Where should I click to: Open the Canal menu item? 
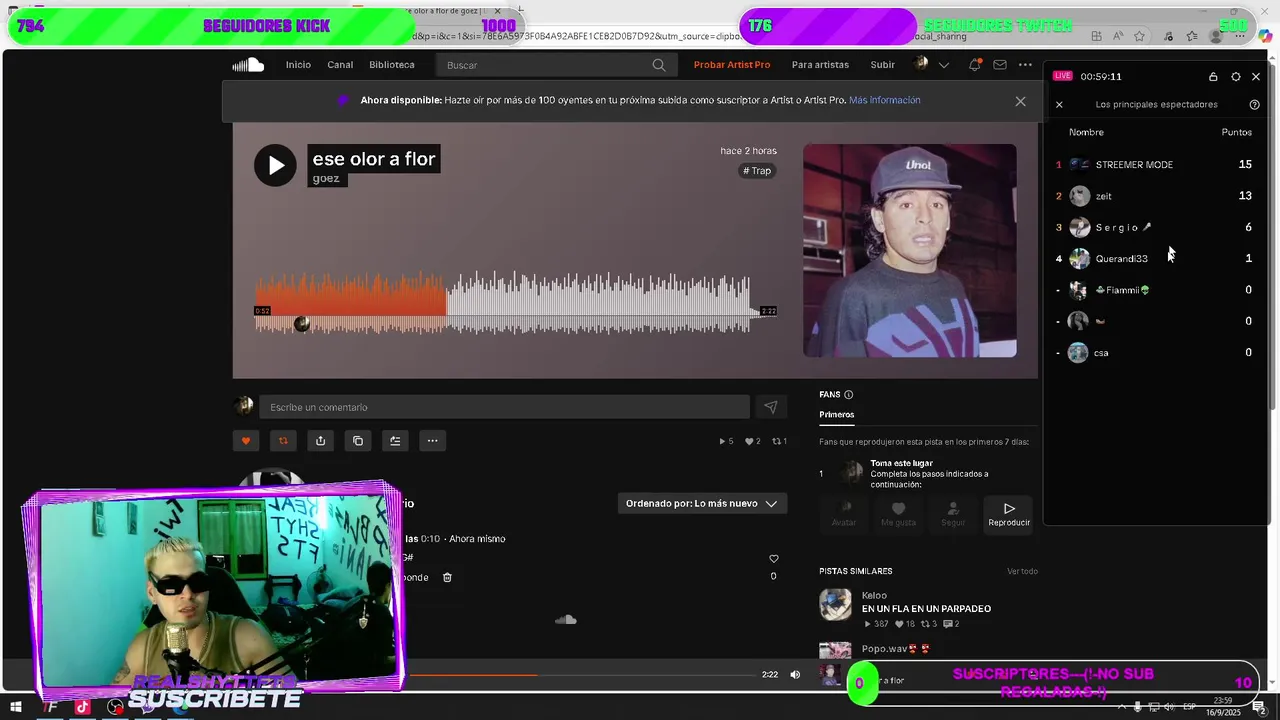(340, 65)
